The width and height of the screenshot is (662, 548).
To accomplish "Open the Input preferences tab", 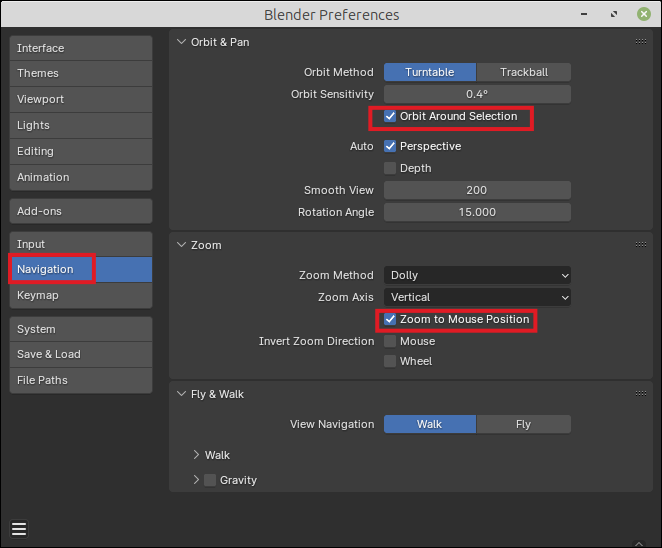I will [x=81, y=244].
